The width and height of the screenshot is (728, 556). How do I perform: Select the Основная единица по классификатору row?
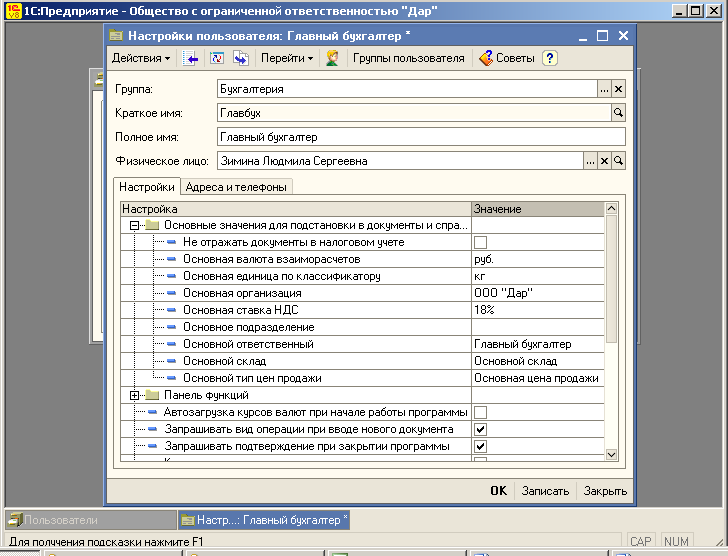[362, 276]
